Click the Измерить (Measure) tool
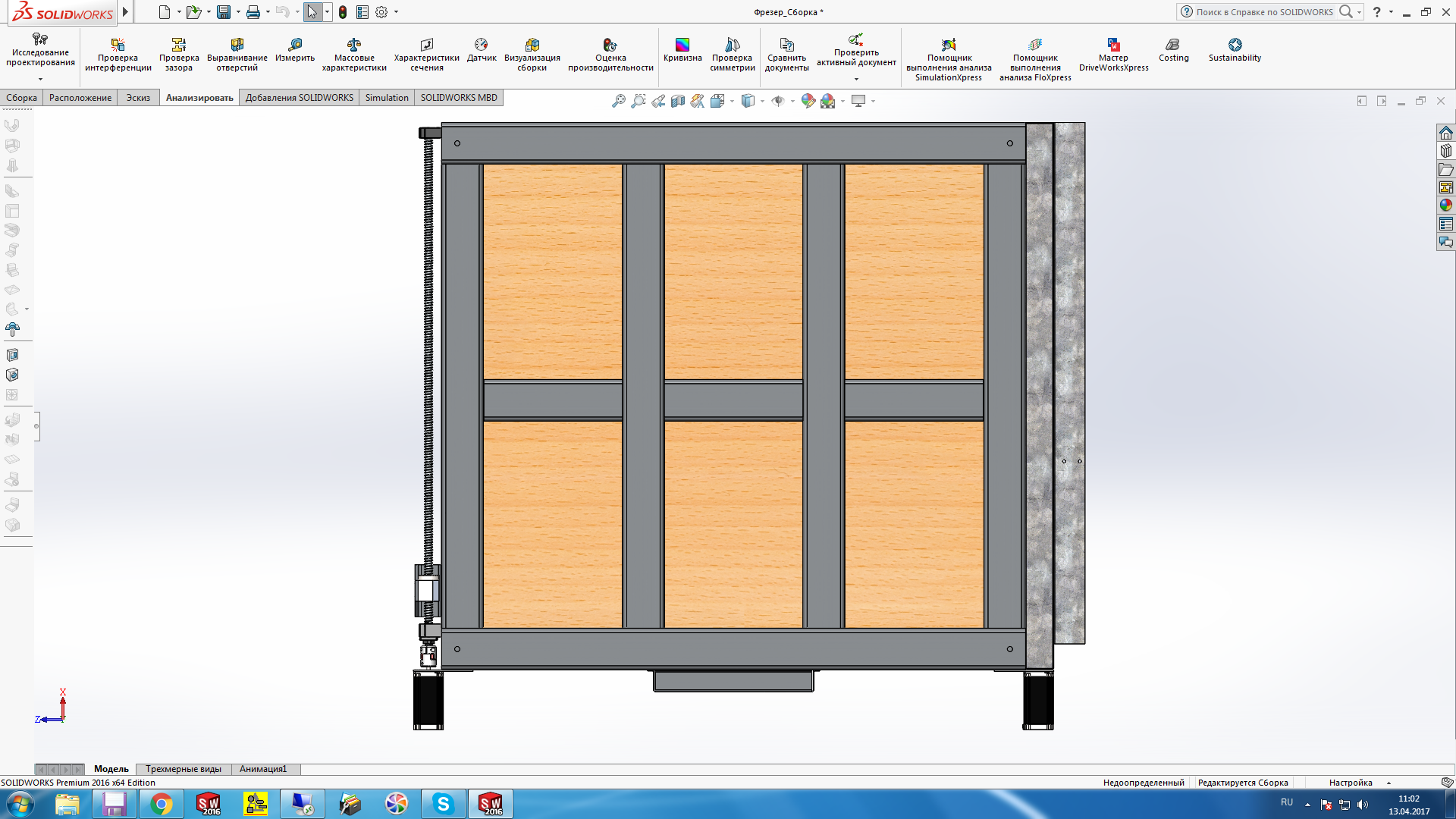This screenshot has height=819, width=1456. (x=294, y=49)
